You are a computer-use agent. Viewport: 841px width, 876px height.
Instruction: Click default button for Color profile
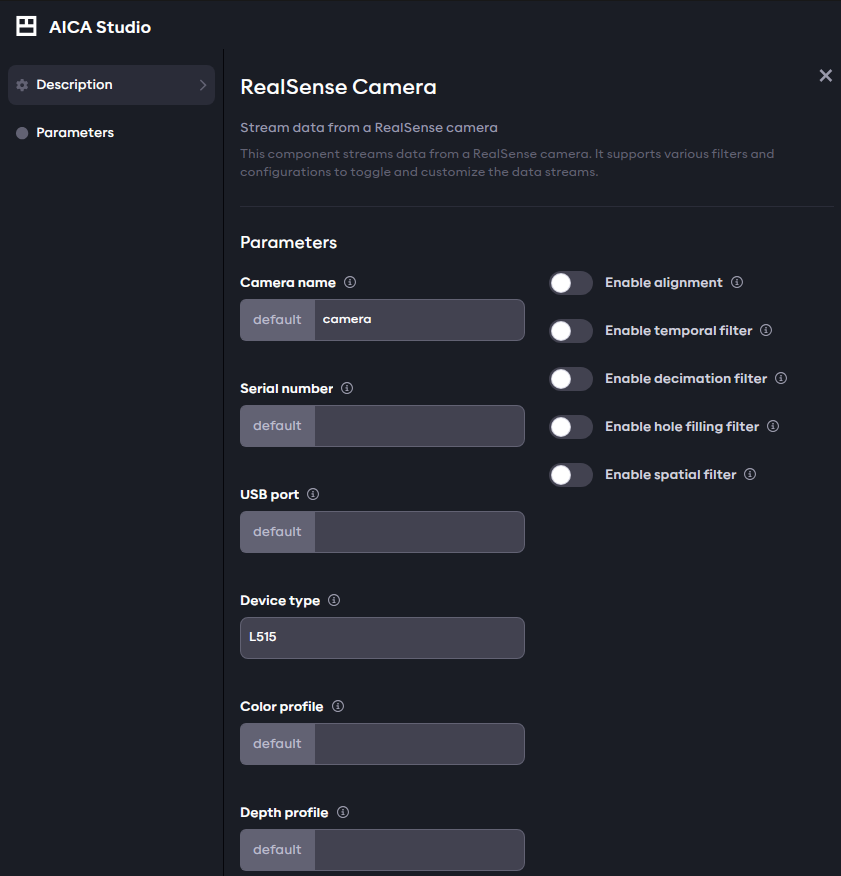(x=277, y=744)
